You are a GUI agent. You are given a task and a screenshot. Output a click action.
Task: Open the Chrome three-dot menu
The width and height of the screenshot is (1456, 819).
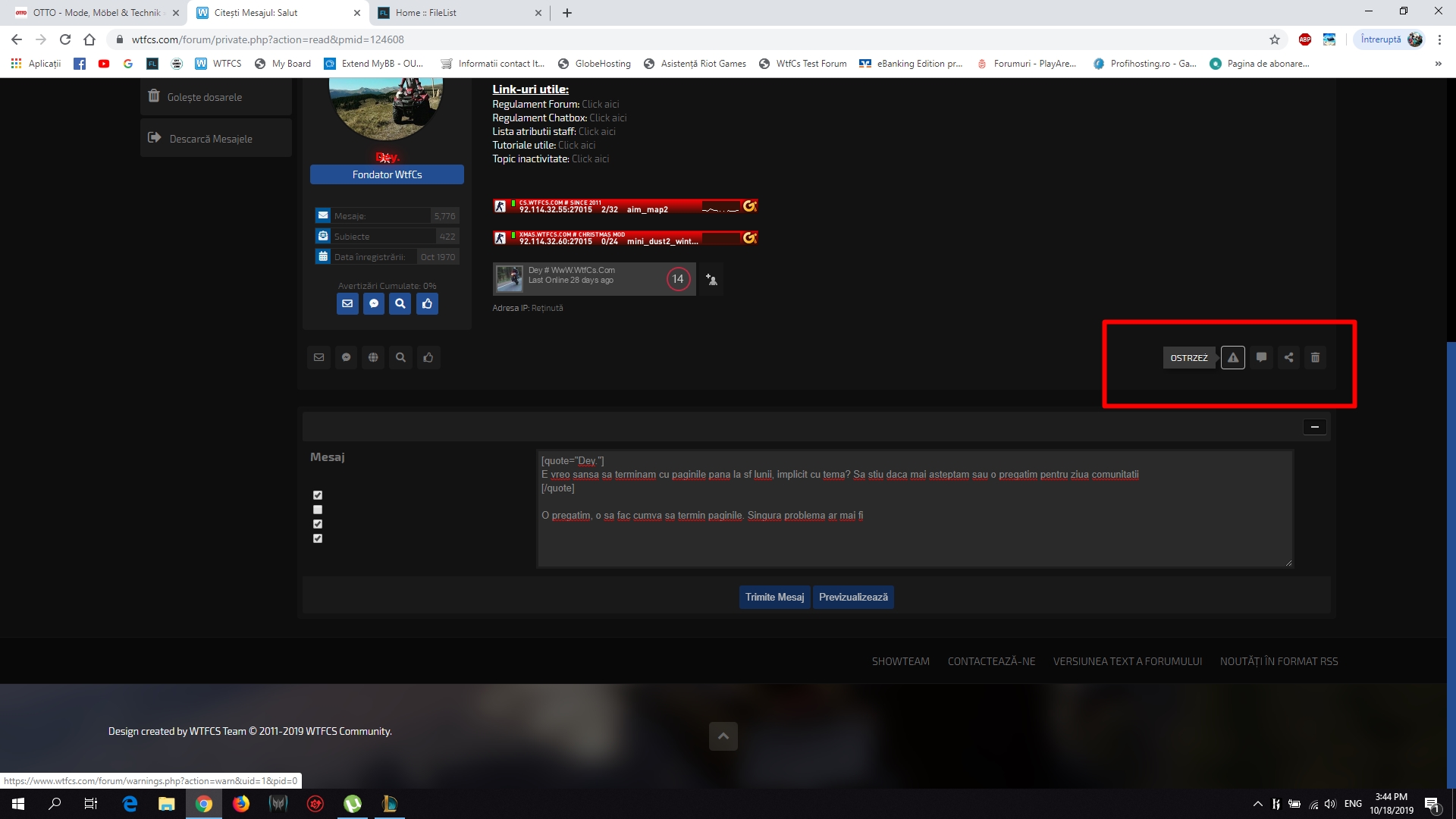pos(1439,39)
